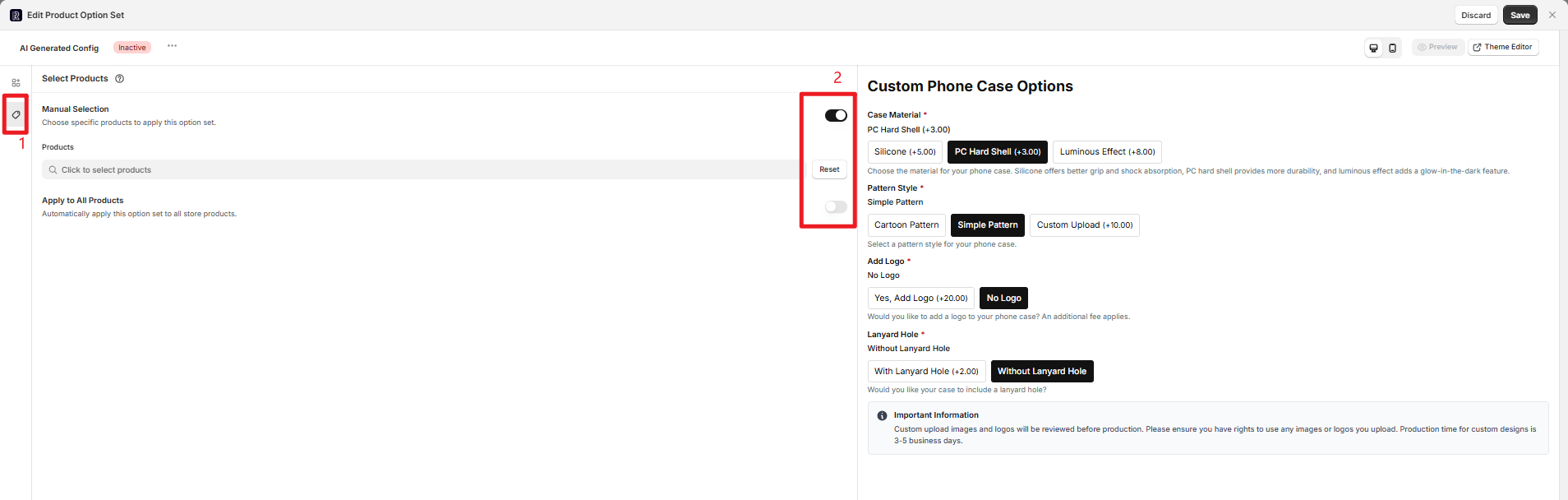Reset the selected products

[829, 169]
